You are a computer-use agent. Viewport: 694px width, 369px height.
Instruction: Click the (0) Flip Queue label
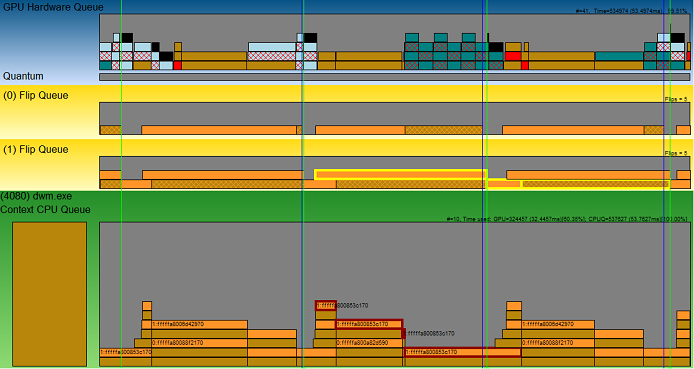pyautogui.click(x=36, y=96)
